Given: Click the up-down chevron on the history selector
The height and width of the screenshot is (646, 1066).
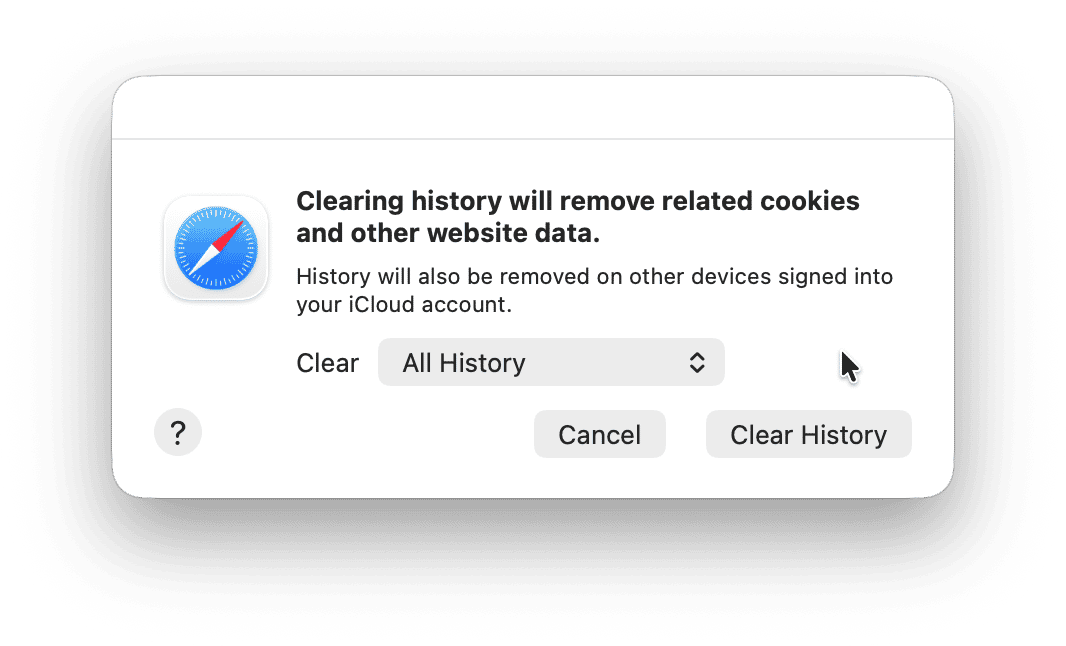Looking at the screenshot, I should (697, 362).
